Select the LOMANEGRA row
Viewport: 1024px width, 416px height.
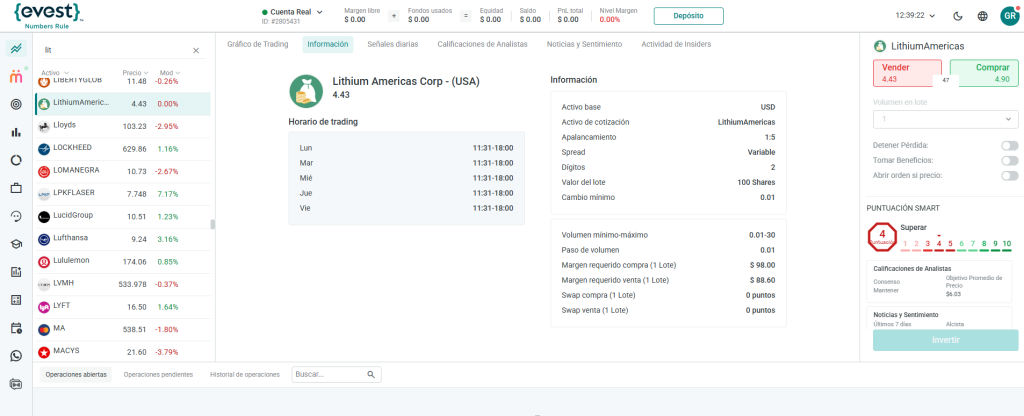coord(123,171)
